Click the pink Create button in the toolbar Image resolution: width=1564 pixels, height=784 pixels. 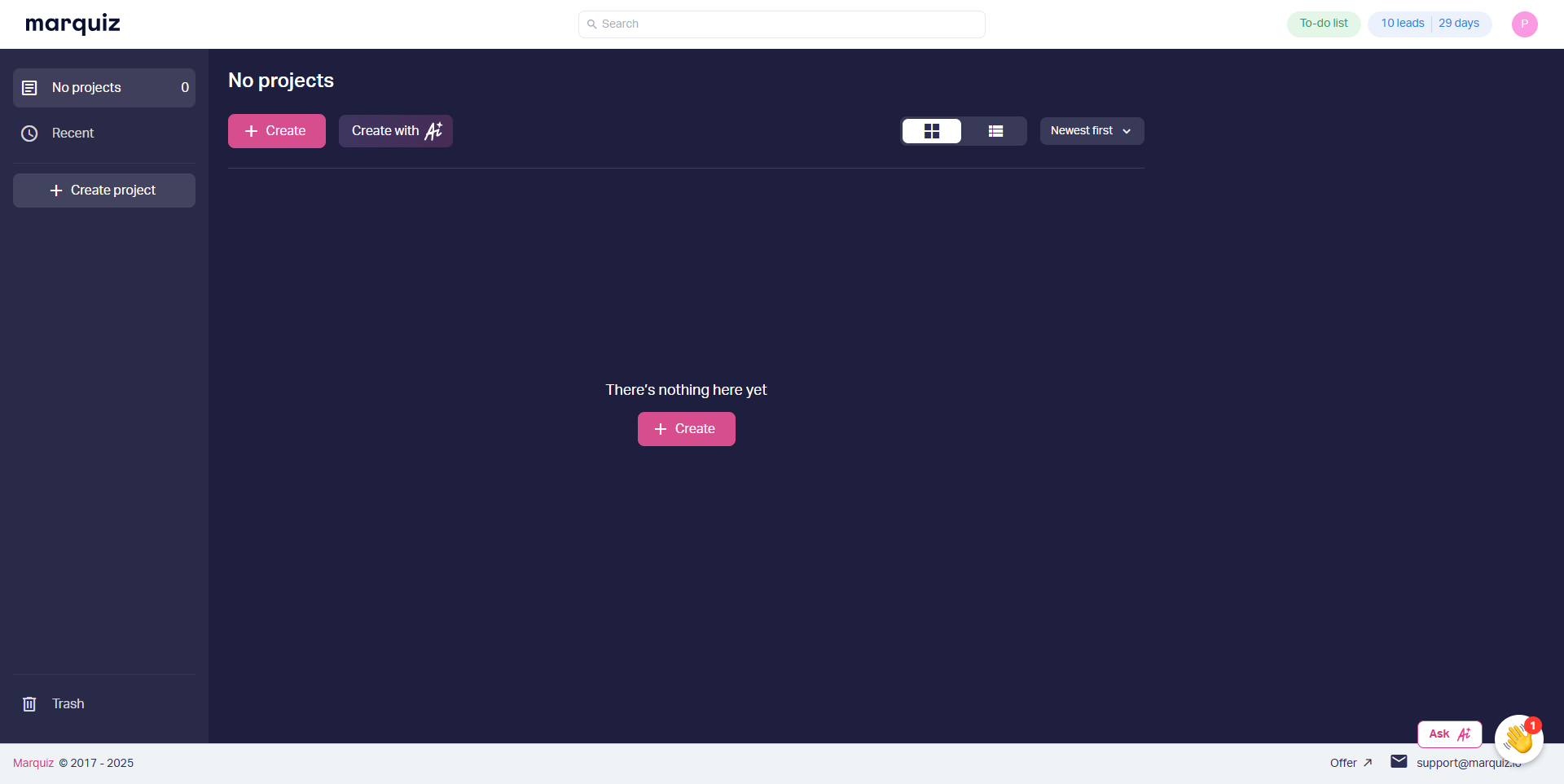click(276, 131)
